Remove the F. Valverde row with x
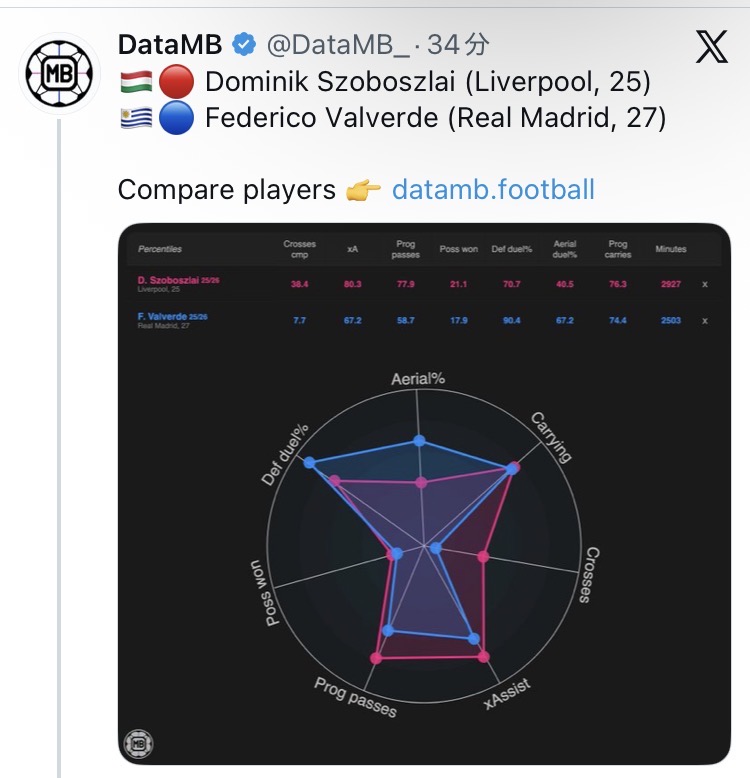 pos(704,320)
